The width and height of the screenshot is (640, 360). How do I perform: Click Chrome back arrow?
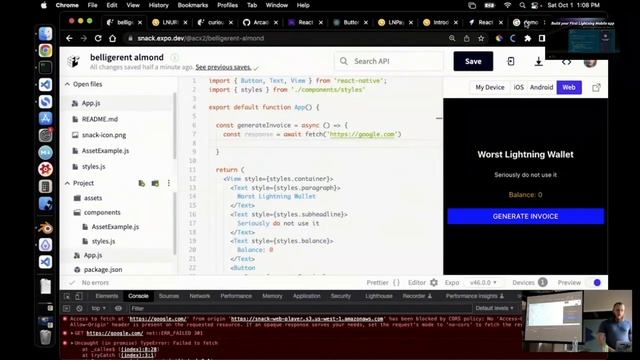click(69, 38)
